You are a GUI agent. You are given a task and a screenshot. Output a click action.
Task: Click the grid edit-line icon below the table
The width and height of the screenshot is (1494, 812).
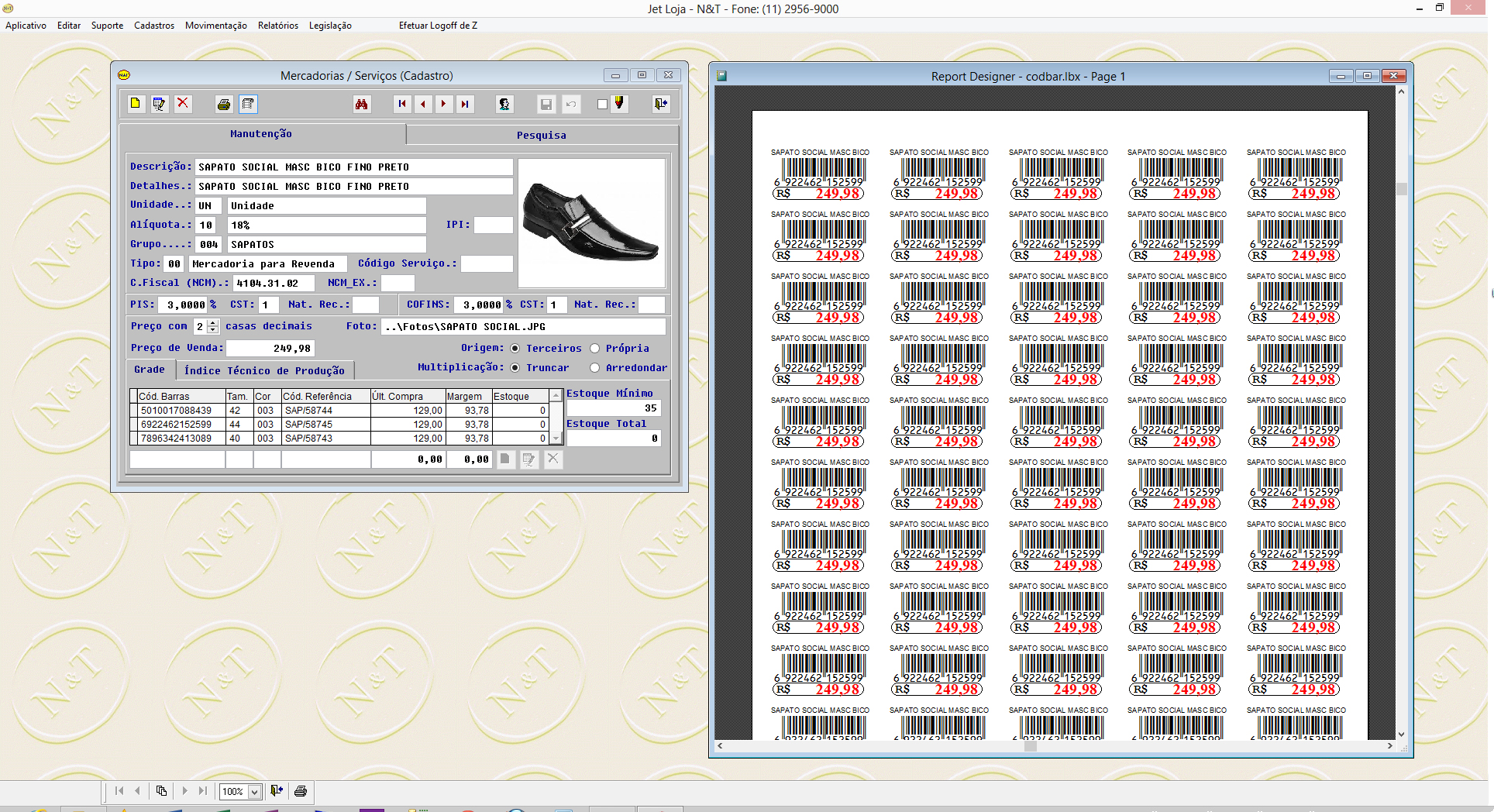click(x=529, y=459)
